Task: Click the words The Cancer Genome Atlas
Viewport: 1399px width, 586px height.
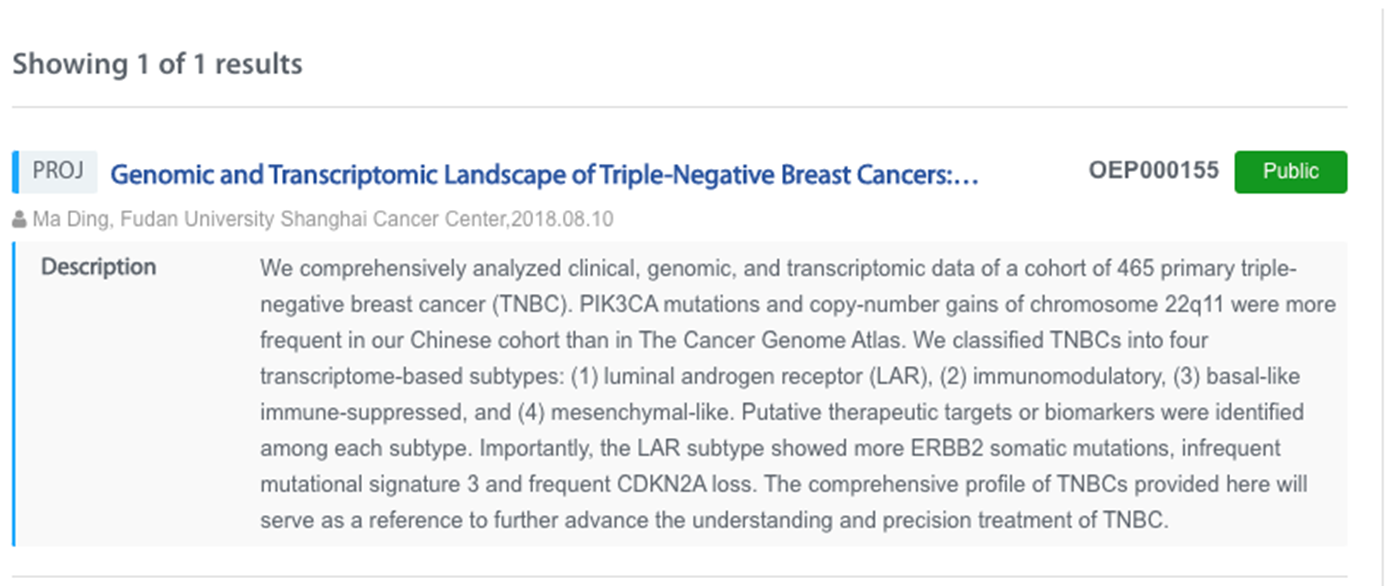Action: (x=736, y=340)
